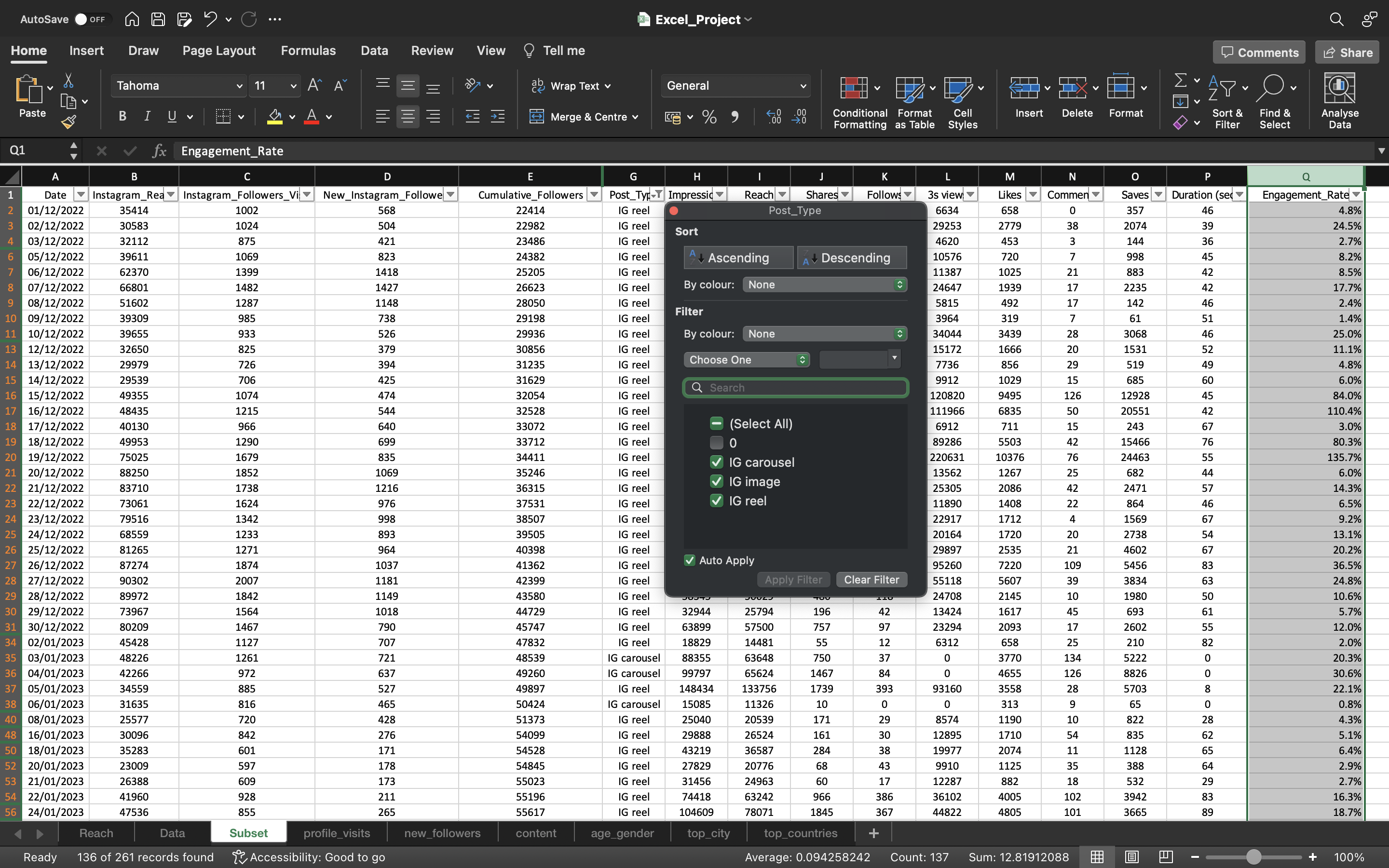
Task: Open the Date column filter arrow
Action: point(81,195)
